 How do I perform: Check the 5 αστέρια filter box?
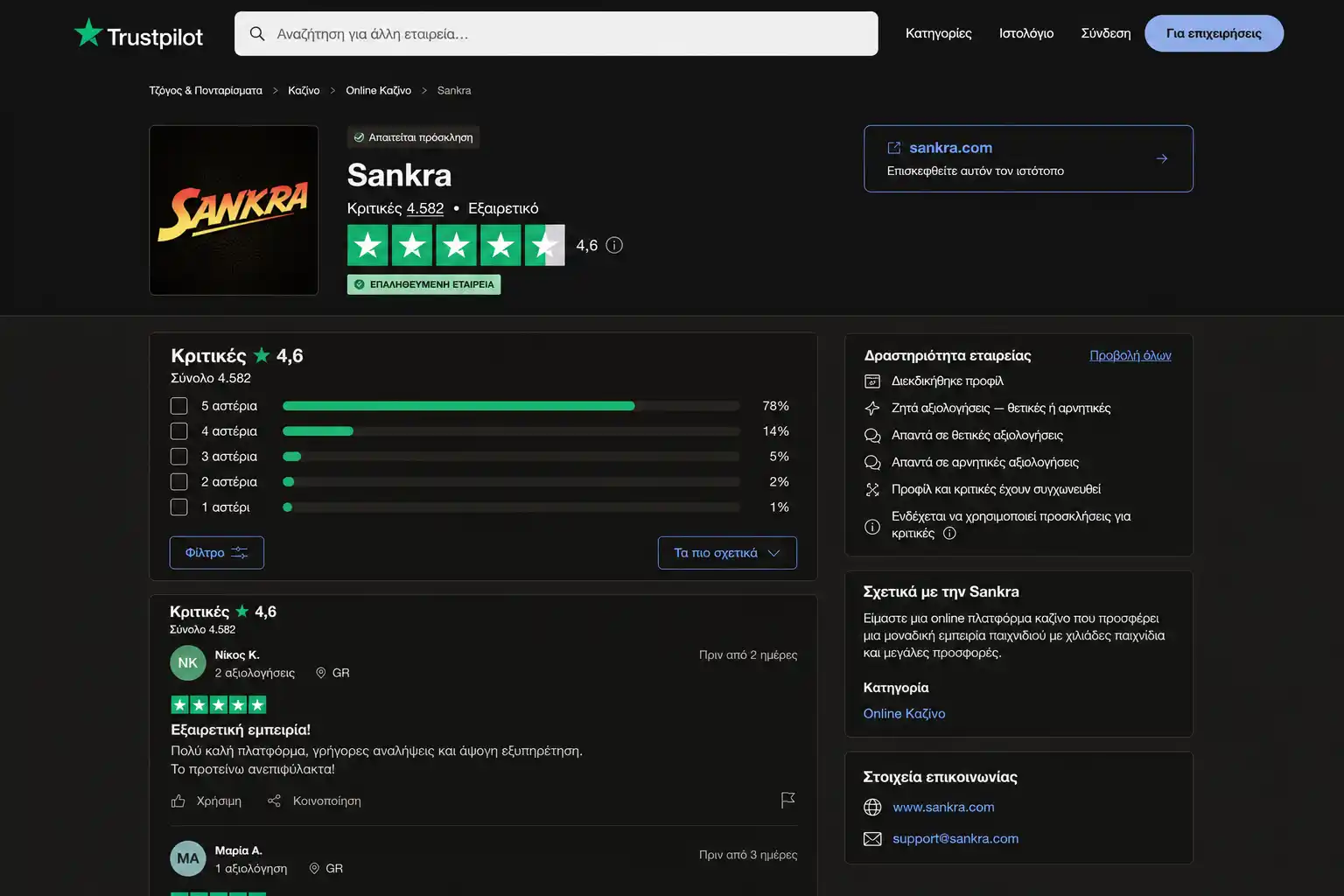[x=179, y=406]
